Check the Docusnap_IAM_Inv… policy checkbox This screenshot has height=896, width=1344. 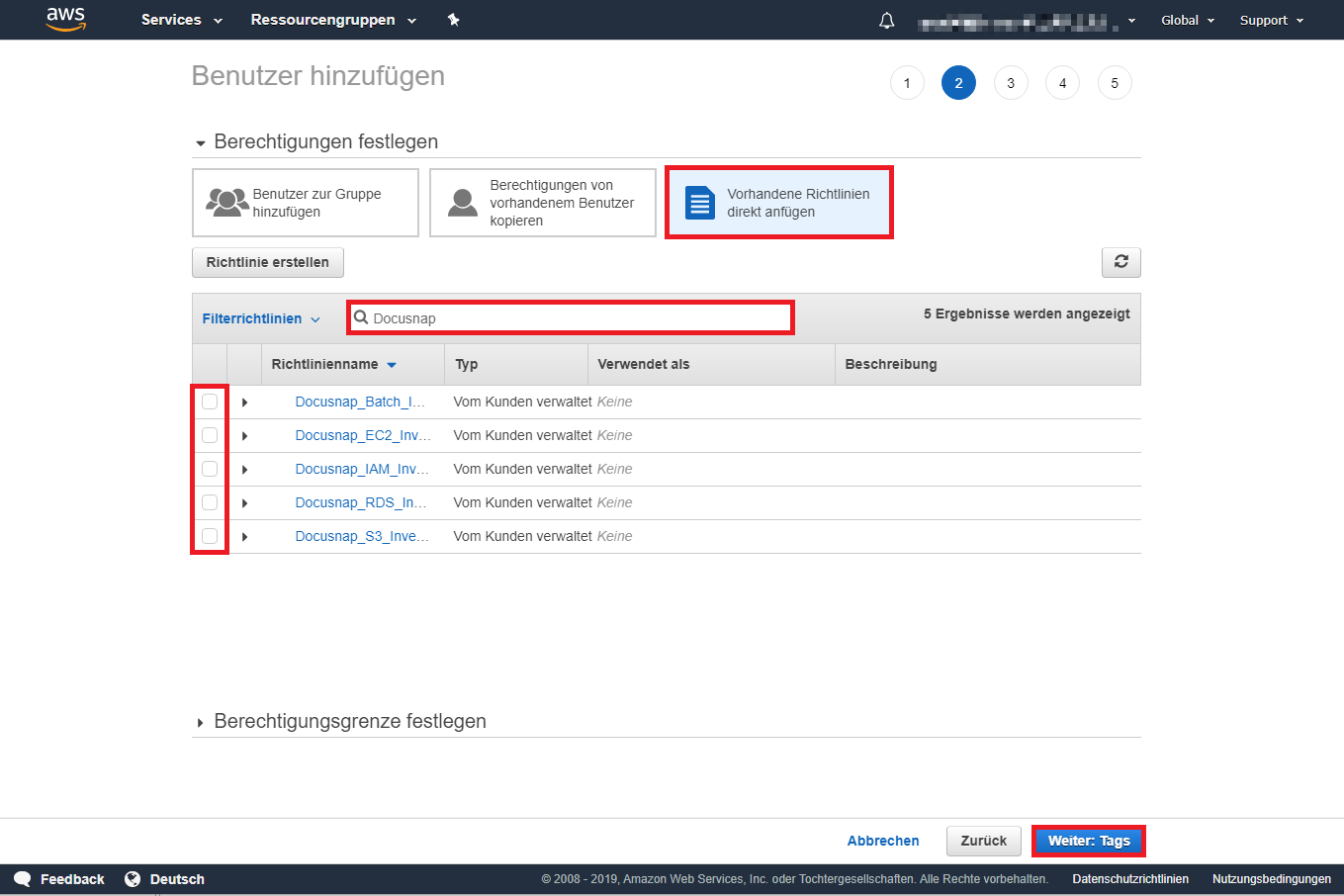pos(210,469)
